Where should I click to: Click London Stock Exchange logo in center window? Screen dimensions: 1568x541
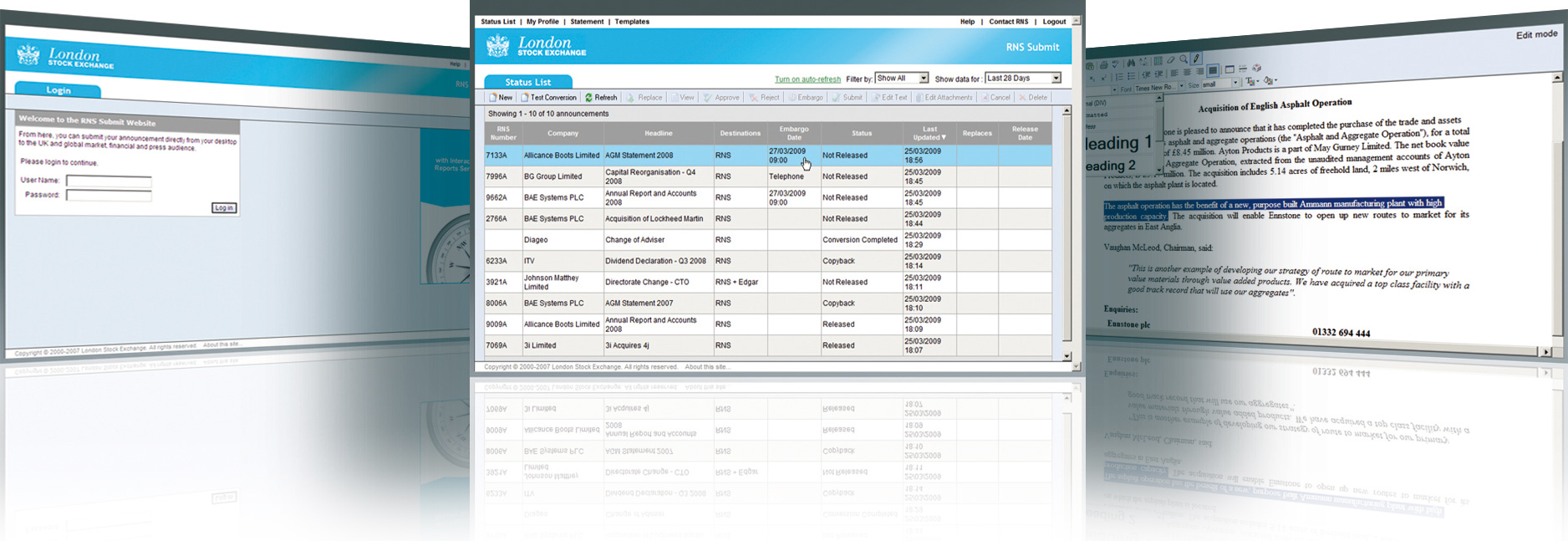536,46
